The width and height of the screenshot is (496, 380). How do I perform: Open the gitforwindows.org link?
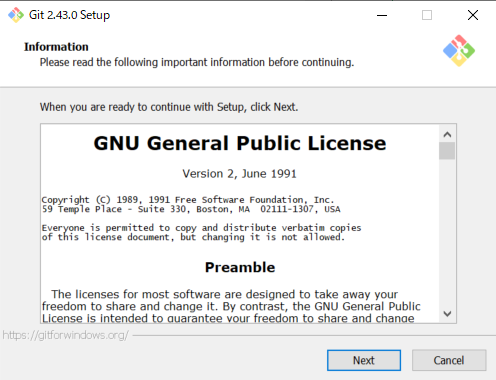[x=66, y=335]
